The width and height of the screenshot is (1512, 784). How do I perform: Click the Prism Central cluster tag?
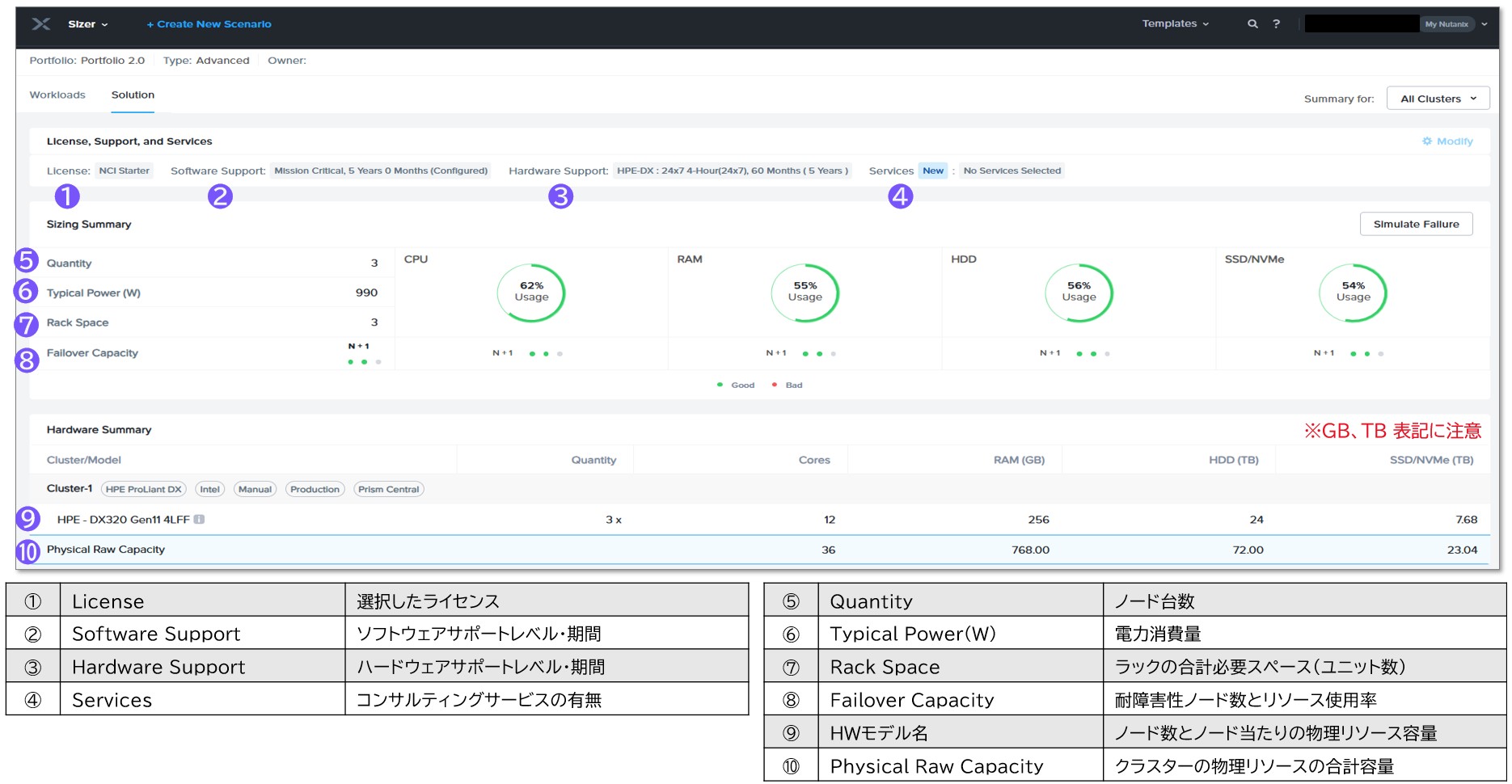click(389, 489)
